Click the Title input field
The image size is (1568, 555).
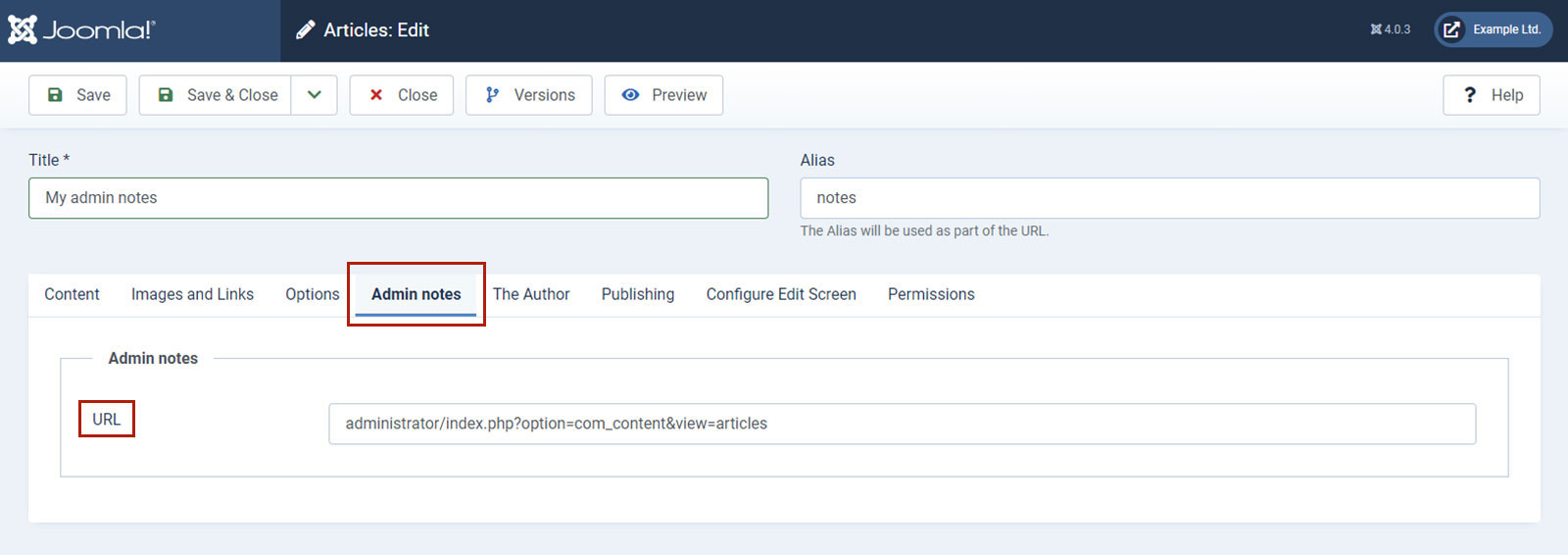[x=398, y=198]
